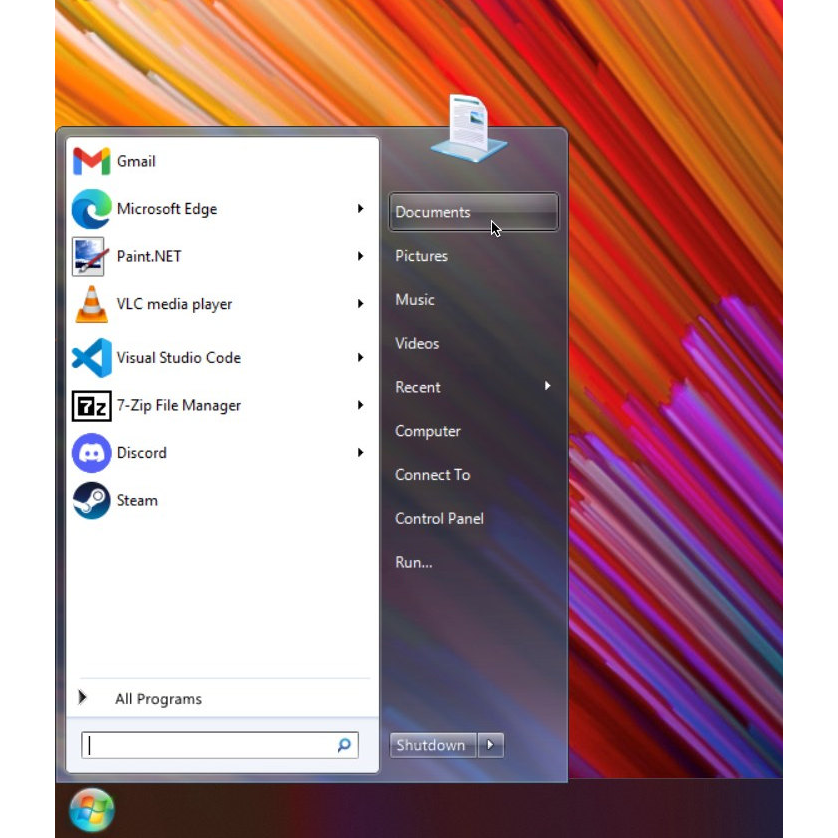The height and width of the screenshot is (838, 838).
Task: Expand Microsoft Edge jump list arrow
Action: tap(361, 208)
